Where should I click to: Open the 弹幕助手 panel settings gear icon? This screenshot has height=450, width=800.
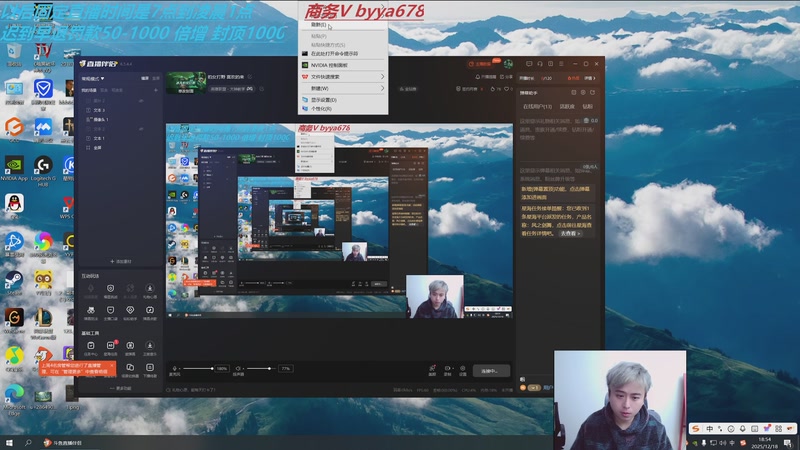coord(583,93)
